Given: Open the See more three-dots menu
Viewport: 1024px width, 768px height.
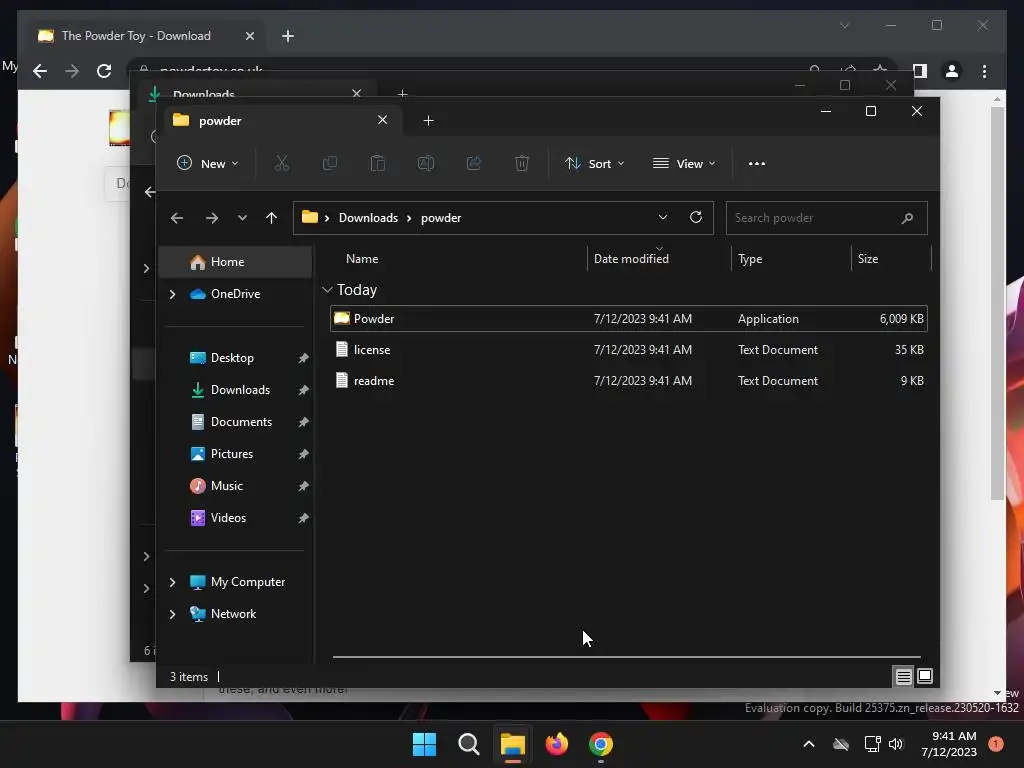Looking at the screenshot, I should tap(757, 163).
